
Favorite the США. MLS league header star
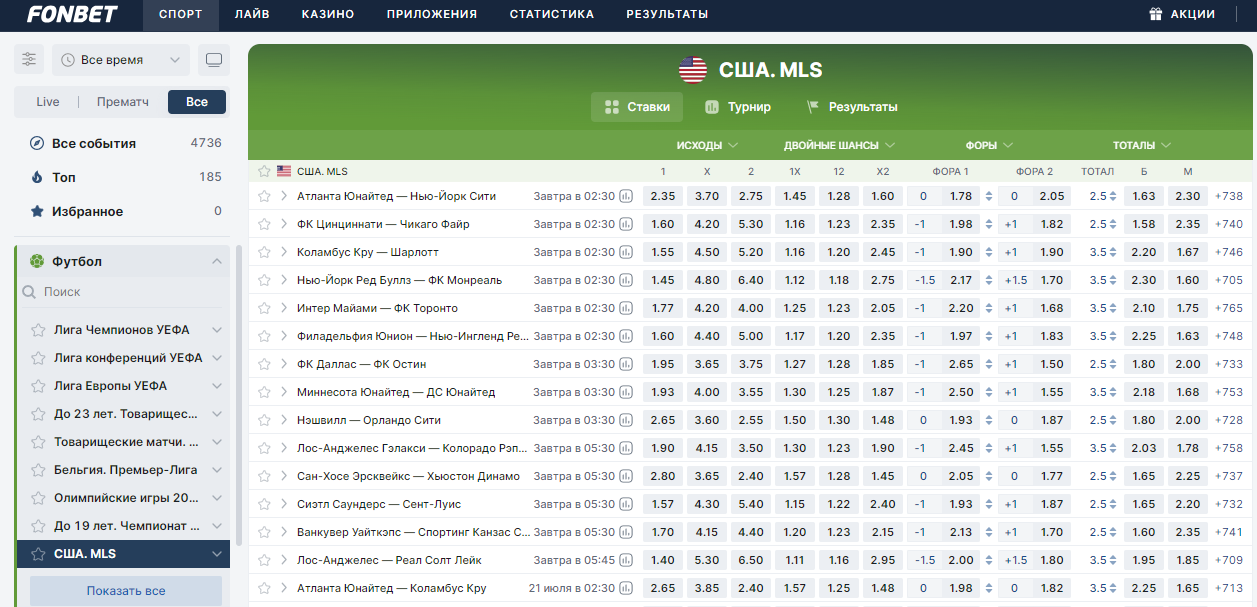point(264,171)
